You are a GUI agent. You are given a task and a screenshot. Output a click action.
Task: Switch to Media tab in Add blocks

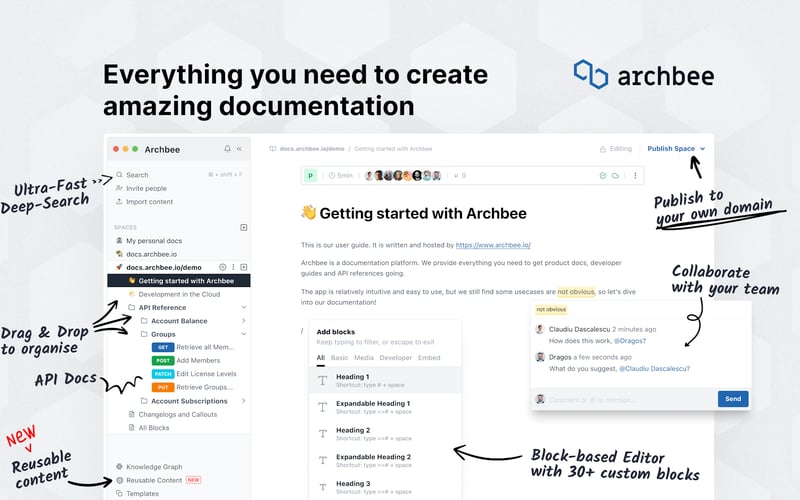364,358
